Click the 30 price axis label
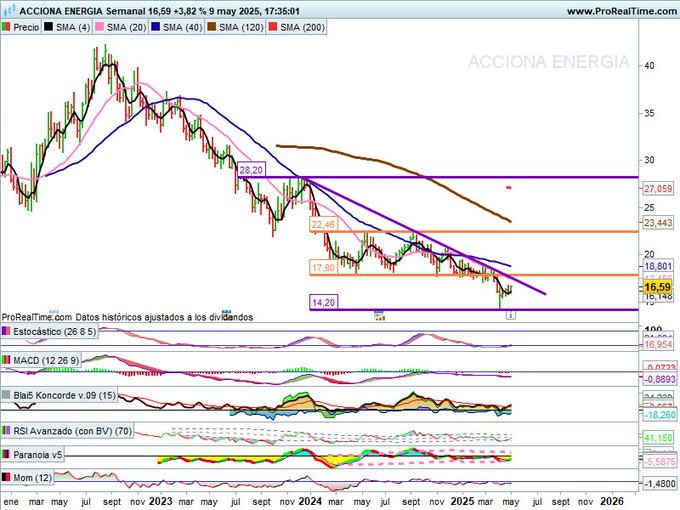The image size is (680, 510). click(x=649, y=160)
